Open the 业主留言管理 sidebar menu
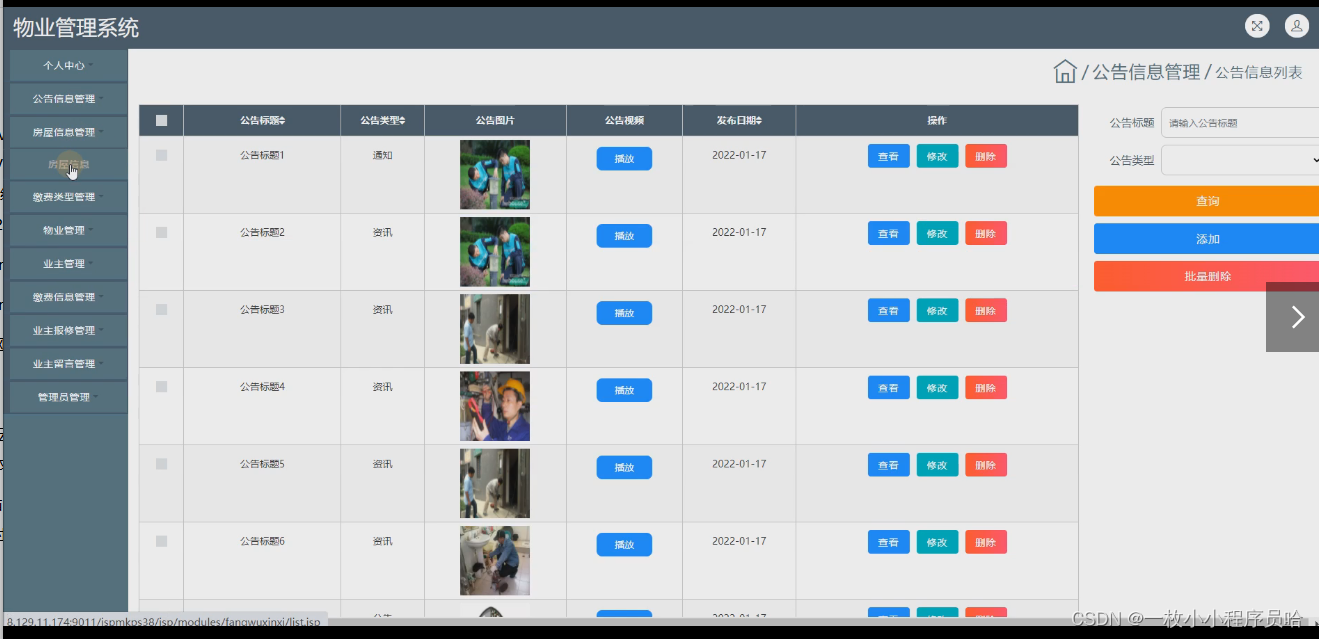 [x=68, y=364]
